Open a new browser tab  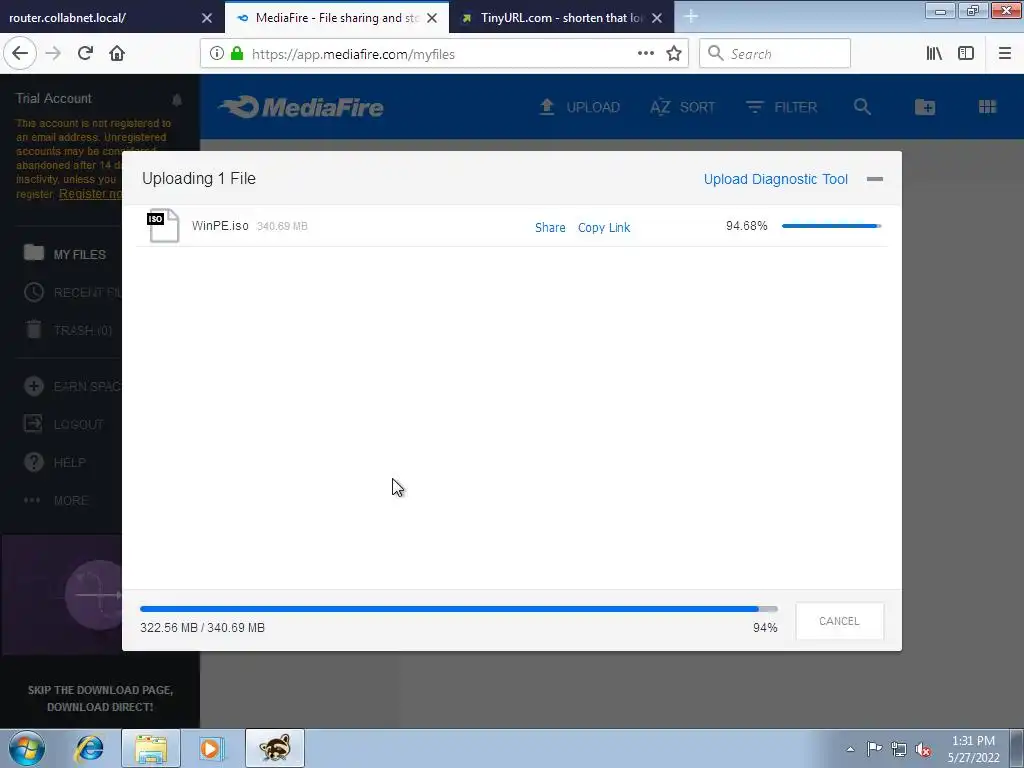point(691,17)
